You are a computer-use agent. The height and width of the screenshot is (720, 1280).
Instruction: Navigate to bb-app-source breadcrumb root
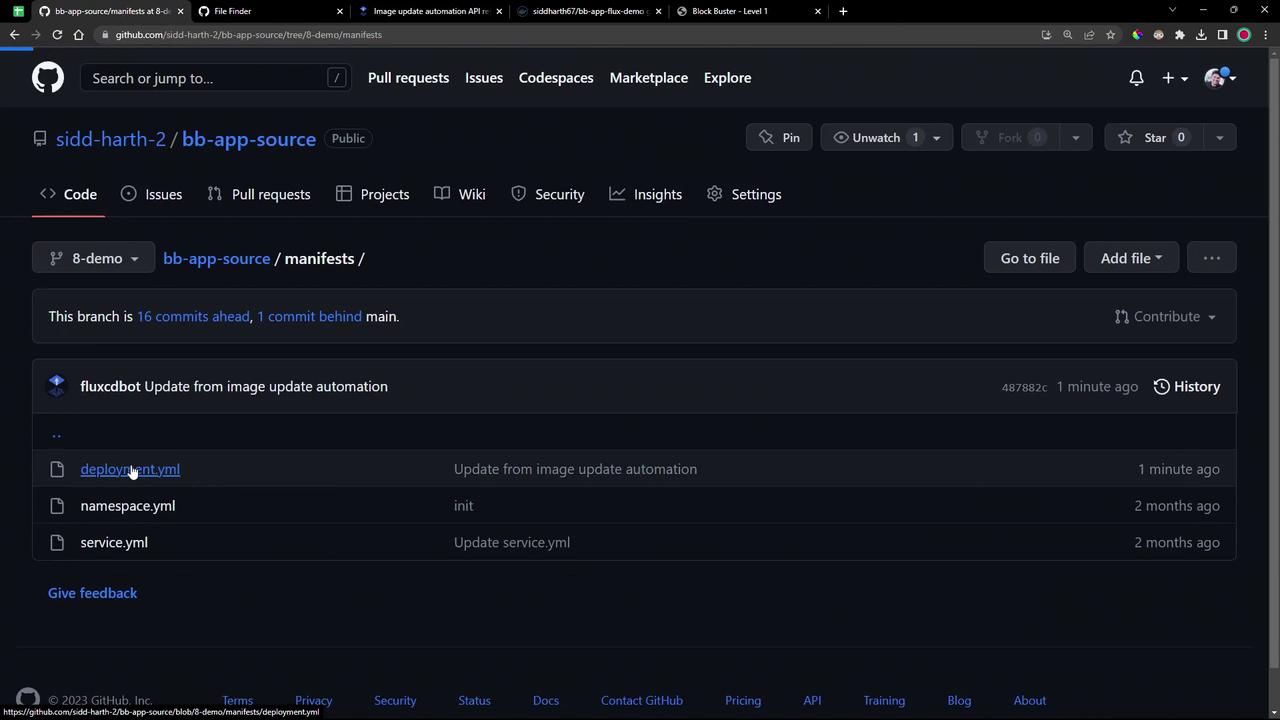coord(216,258)
